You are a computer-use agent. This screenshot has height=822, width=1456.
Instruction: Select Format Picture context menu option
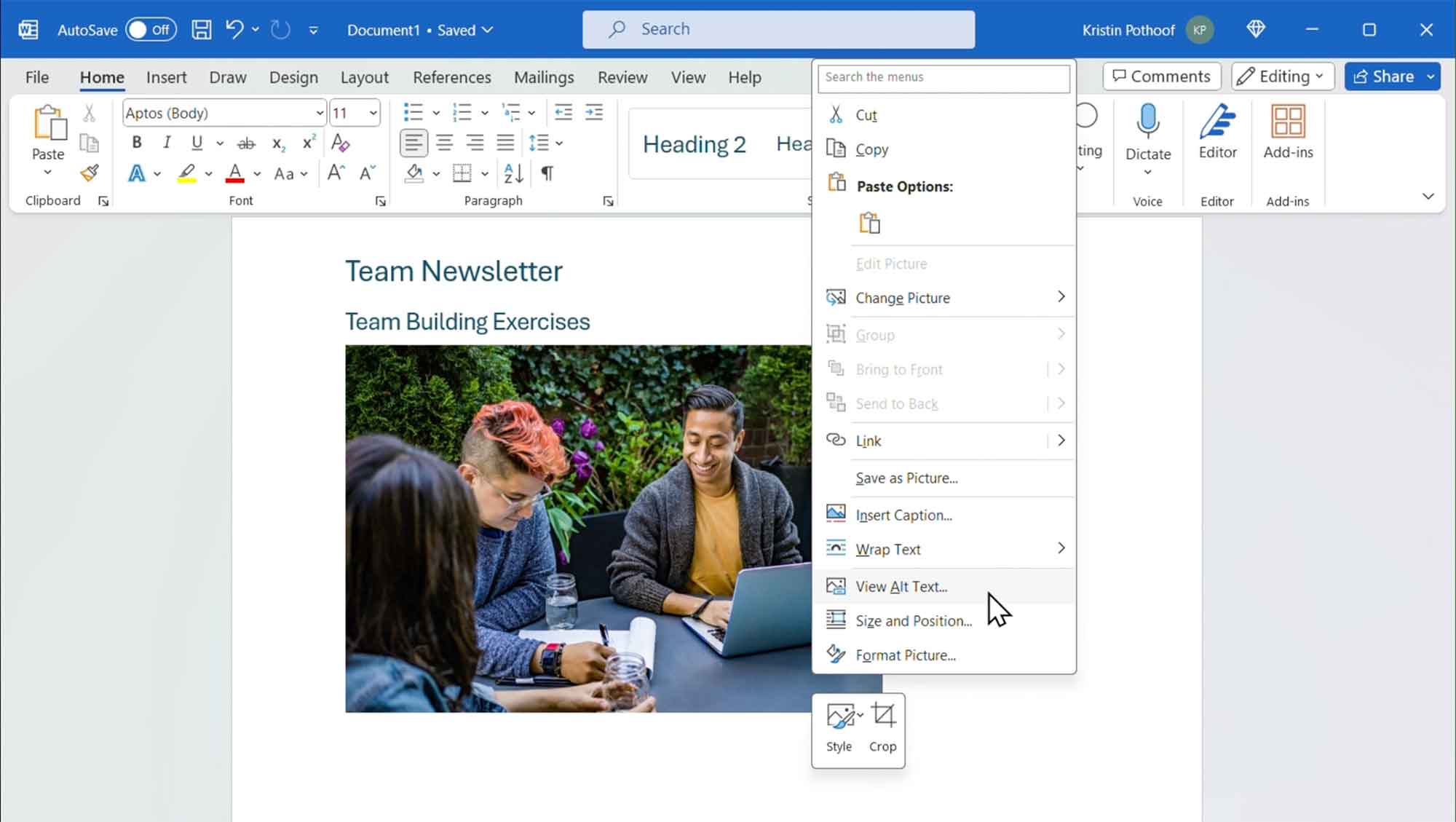[x=905, y=655]
